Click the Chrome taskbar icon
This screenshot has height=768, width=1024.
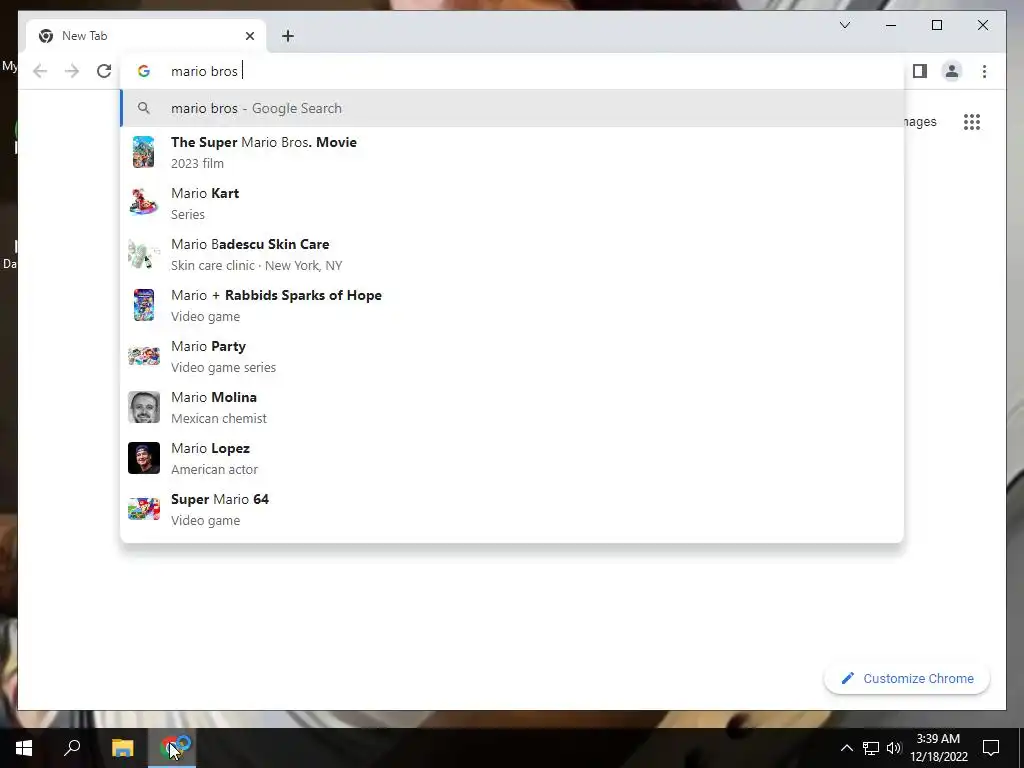coord(172,748)
